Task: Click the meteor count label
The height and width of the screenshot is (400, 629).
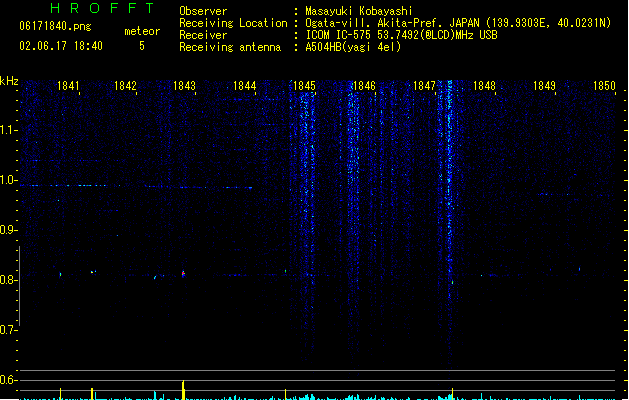Action: (142, 31)
